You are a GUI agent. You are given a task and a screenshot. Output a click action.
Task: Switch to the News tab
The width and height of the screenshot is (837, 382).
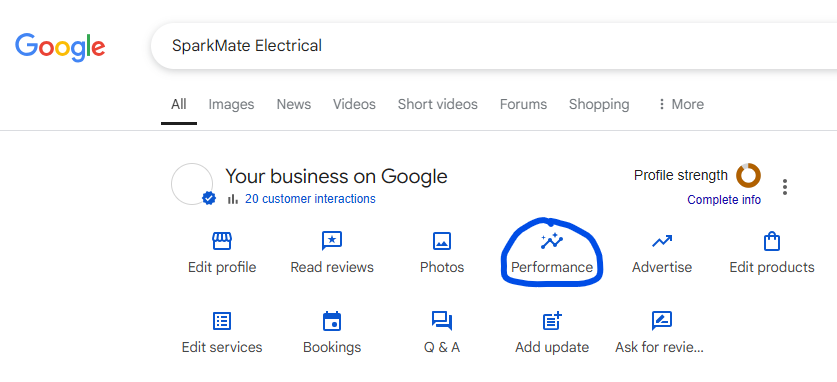(294, 104)
